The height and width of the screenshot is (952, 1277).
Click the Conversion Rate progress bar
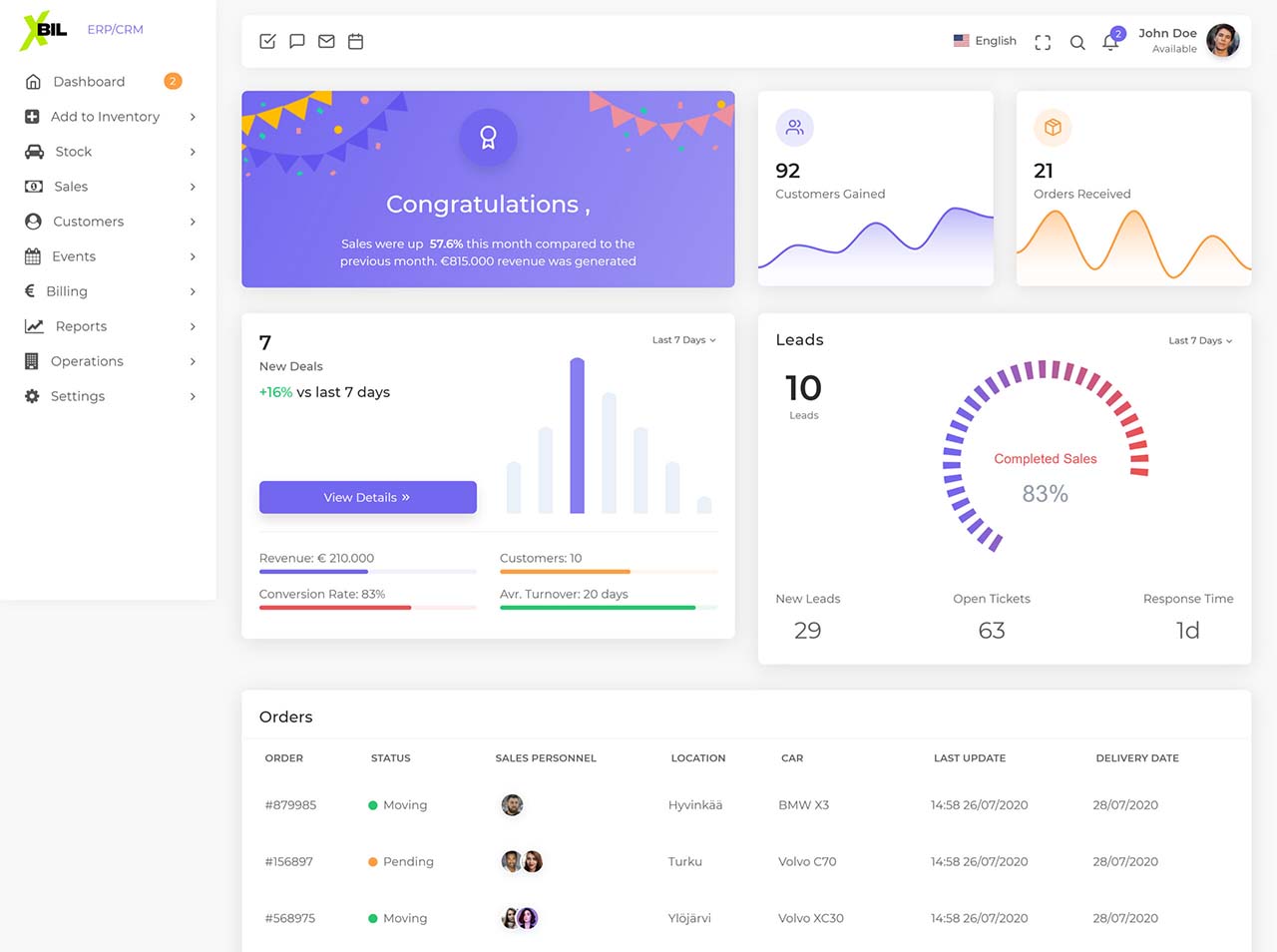coord(368,608)
